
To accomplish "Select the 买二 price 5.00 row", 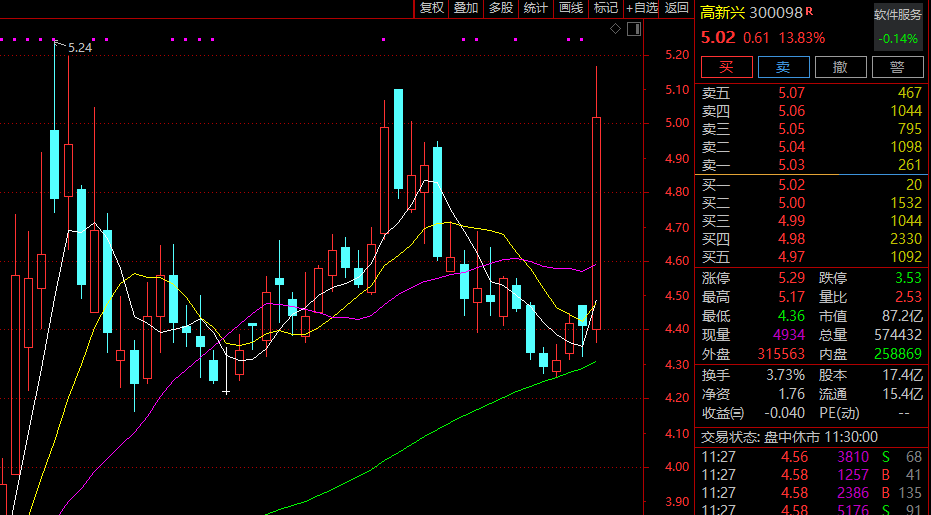I will coord(812,203).
